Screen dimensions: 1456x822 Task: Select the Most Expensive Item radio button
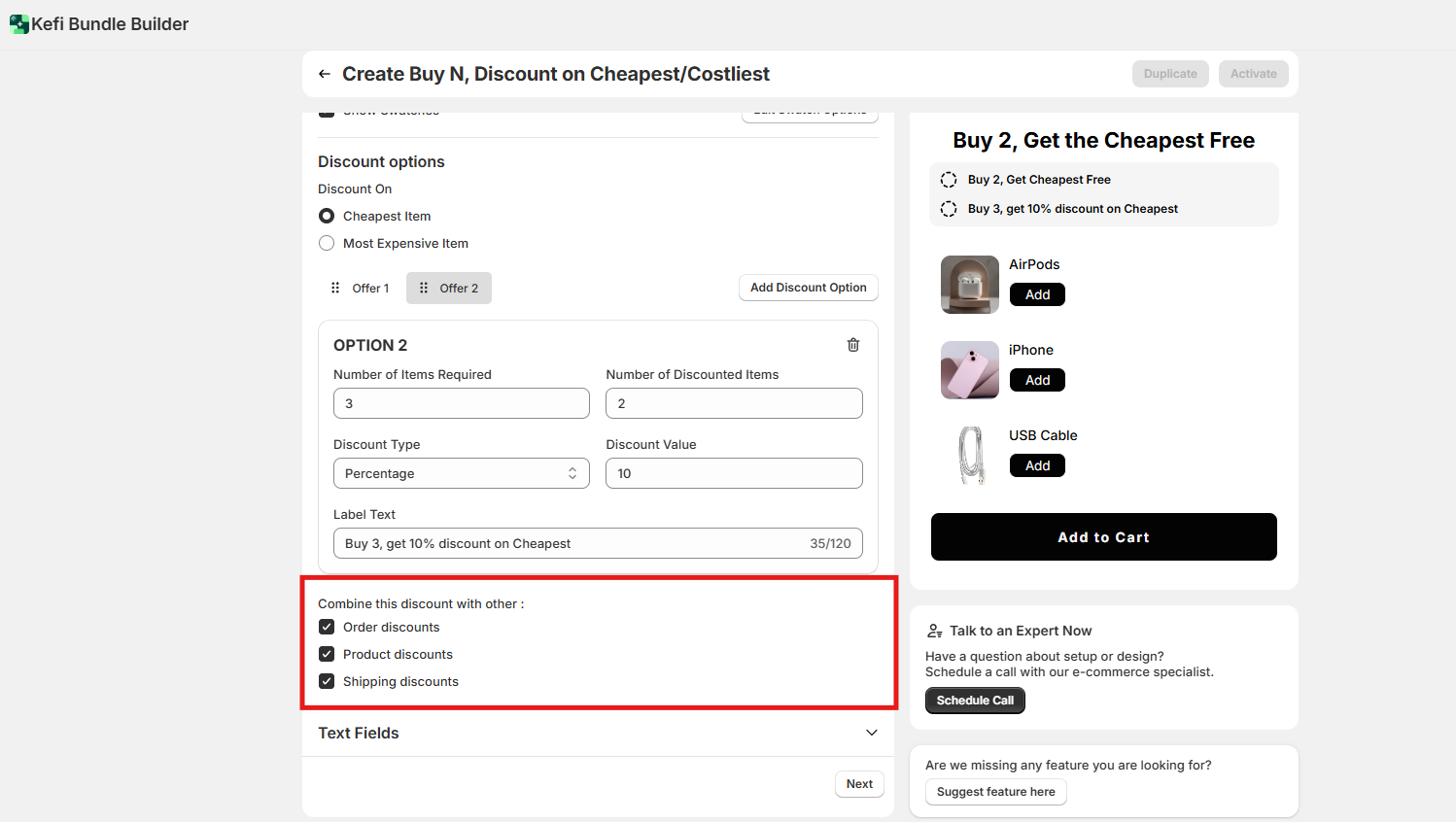pos(327,244)
